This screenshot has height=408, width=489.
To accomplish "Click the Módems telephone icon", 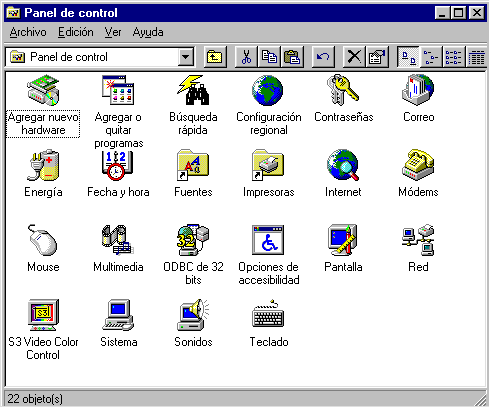I will [418, 165].
